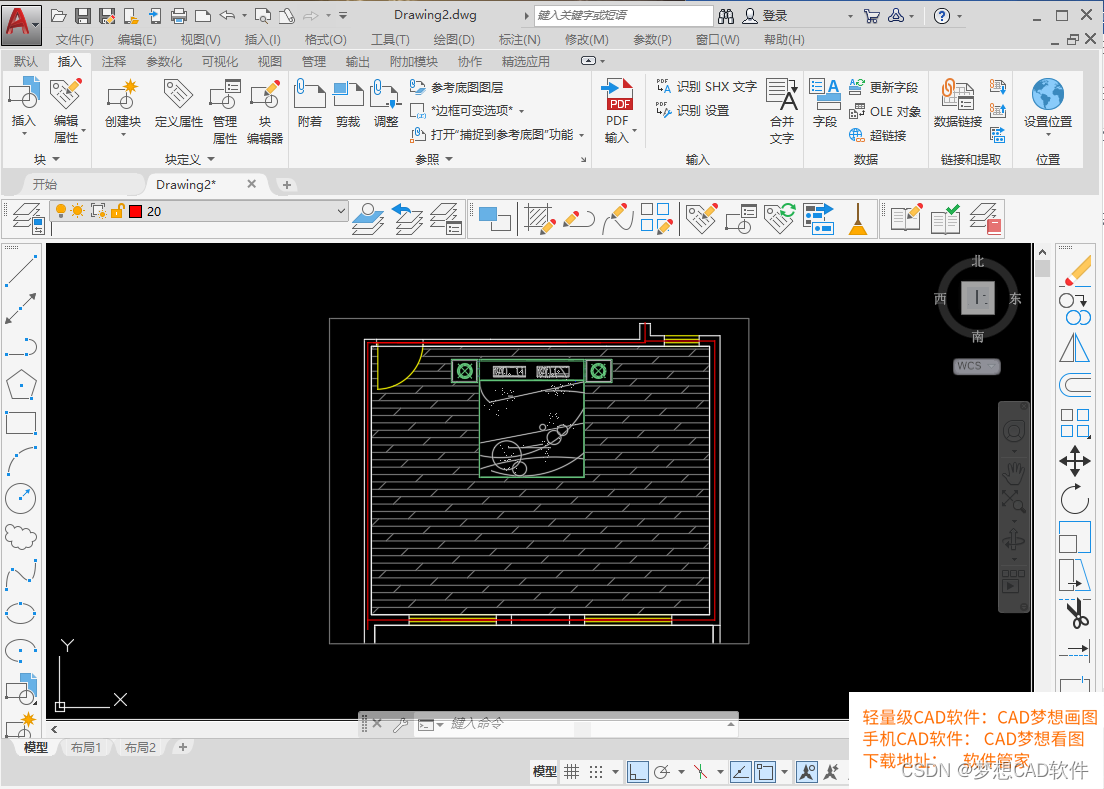Switch to the 注释 ribbon tab
The height and width of the screenshot is (789, 1104).
[x=113, y=61]
